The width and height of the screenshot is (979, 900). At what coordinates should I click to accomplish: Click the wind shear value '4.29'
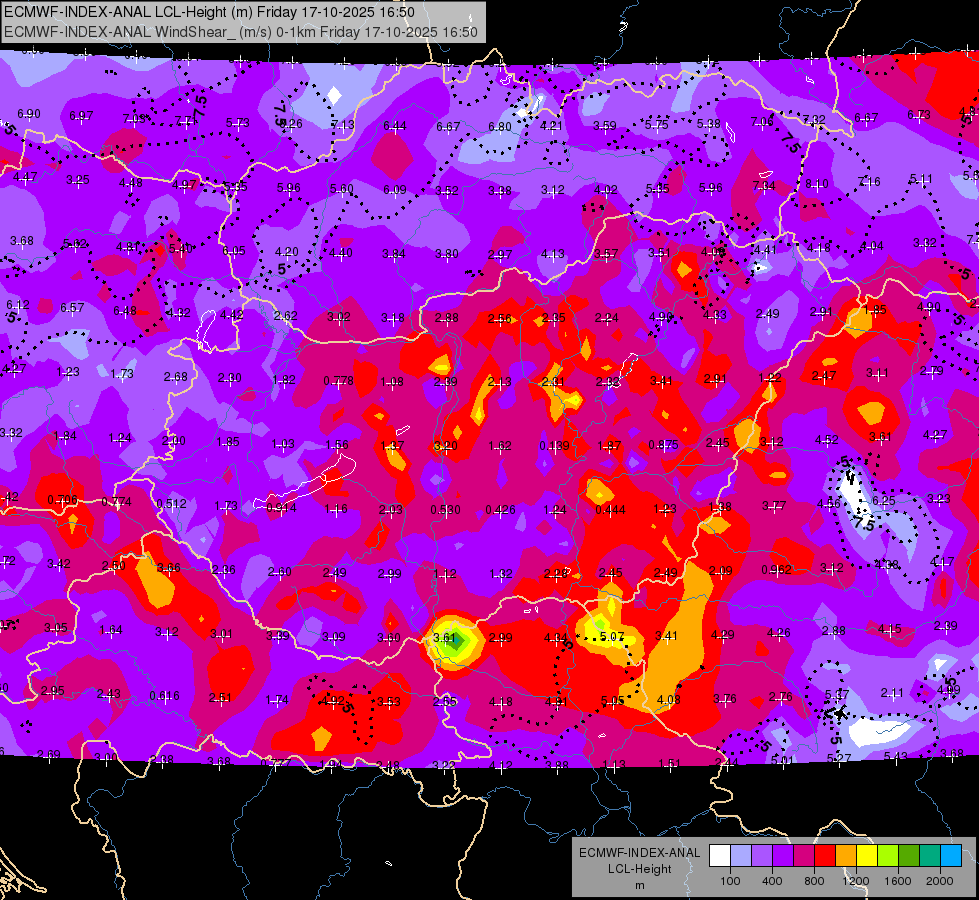coord(723,635)
